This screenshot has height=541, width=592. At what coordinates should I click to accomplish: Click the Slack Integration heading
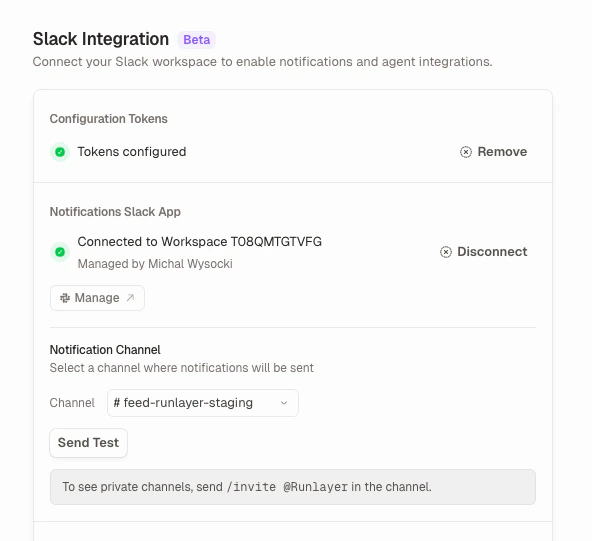[x=101, y=39]
